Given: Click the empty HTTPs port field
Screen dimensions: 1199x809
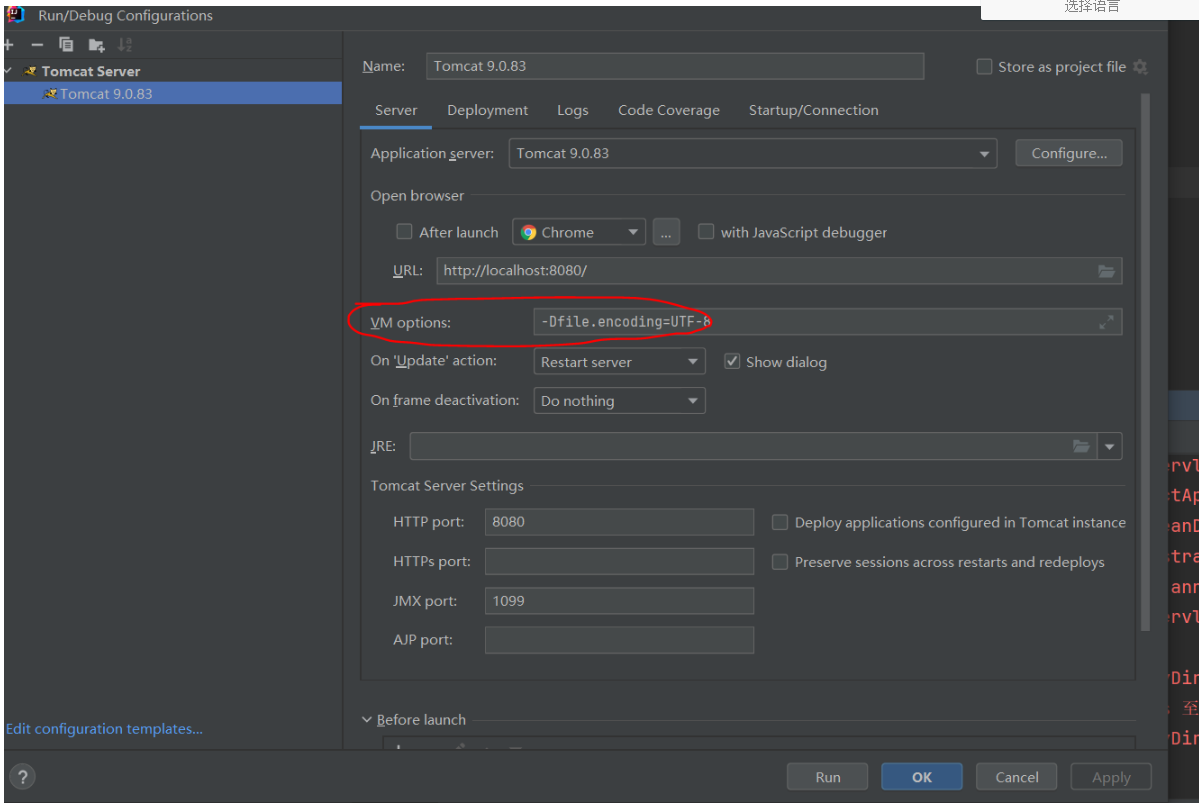Looking at the screenshot, I should pos(619,561).
